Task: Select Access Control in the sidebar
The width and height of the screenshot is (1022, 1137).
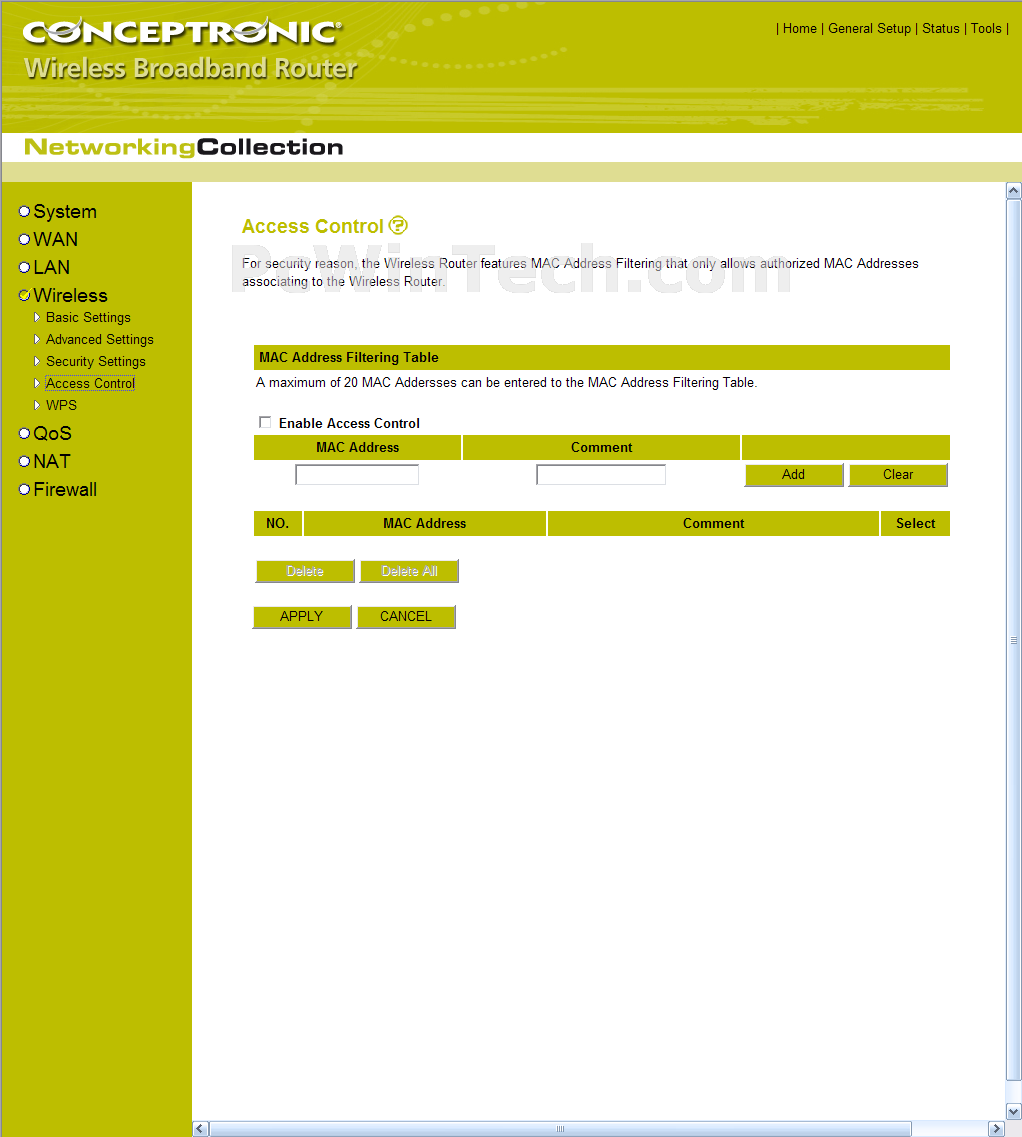Action: [90, 383]
